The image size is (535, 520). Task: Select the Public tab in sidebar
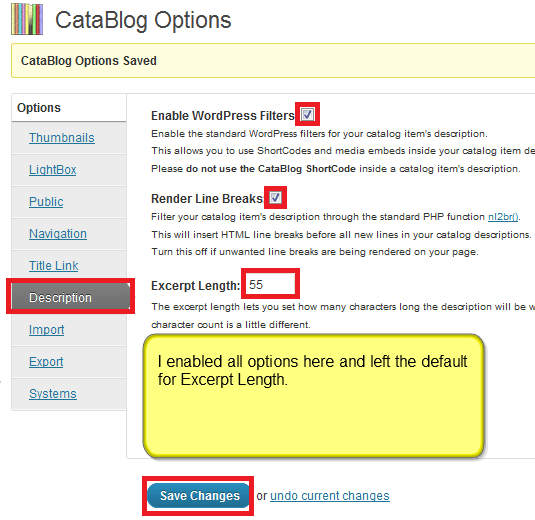[x=46, y=202]
